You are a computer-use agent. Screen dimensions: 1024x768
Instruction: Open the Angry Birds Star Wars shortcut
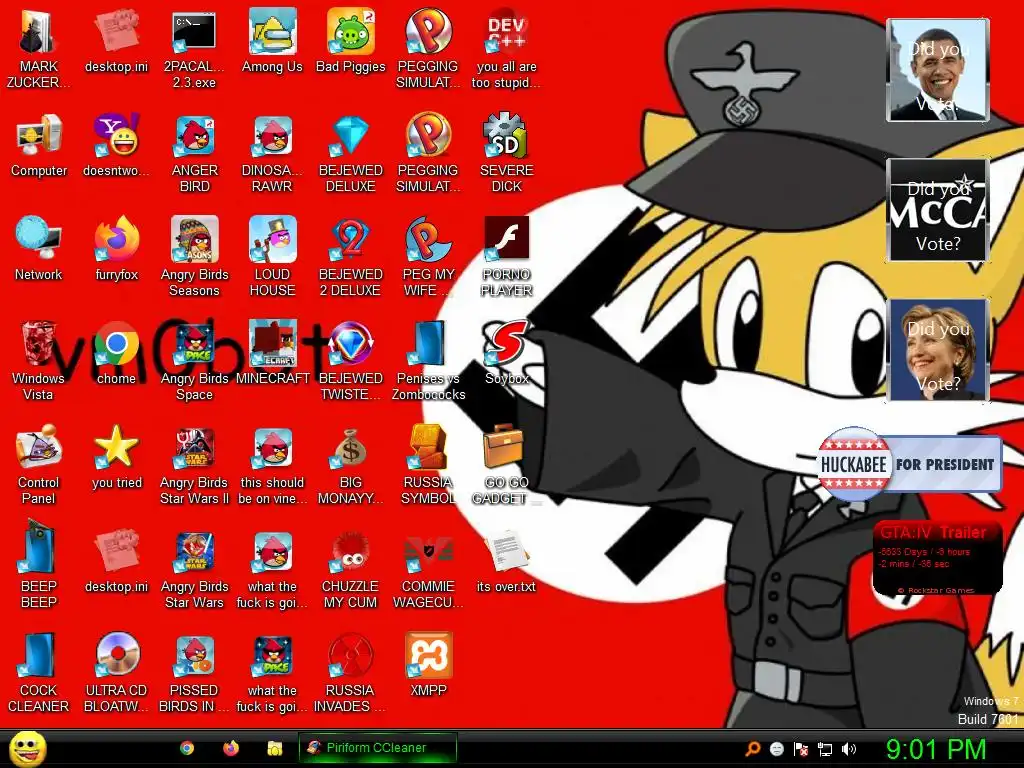pyautogui.click(x=195, y=568)
